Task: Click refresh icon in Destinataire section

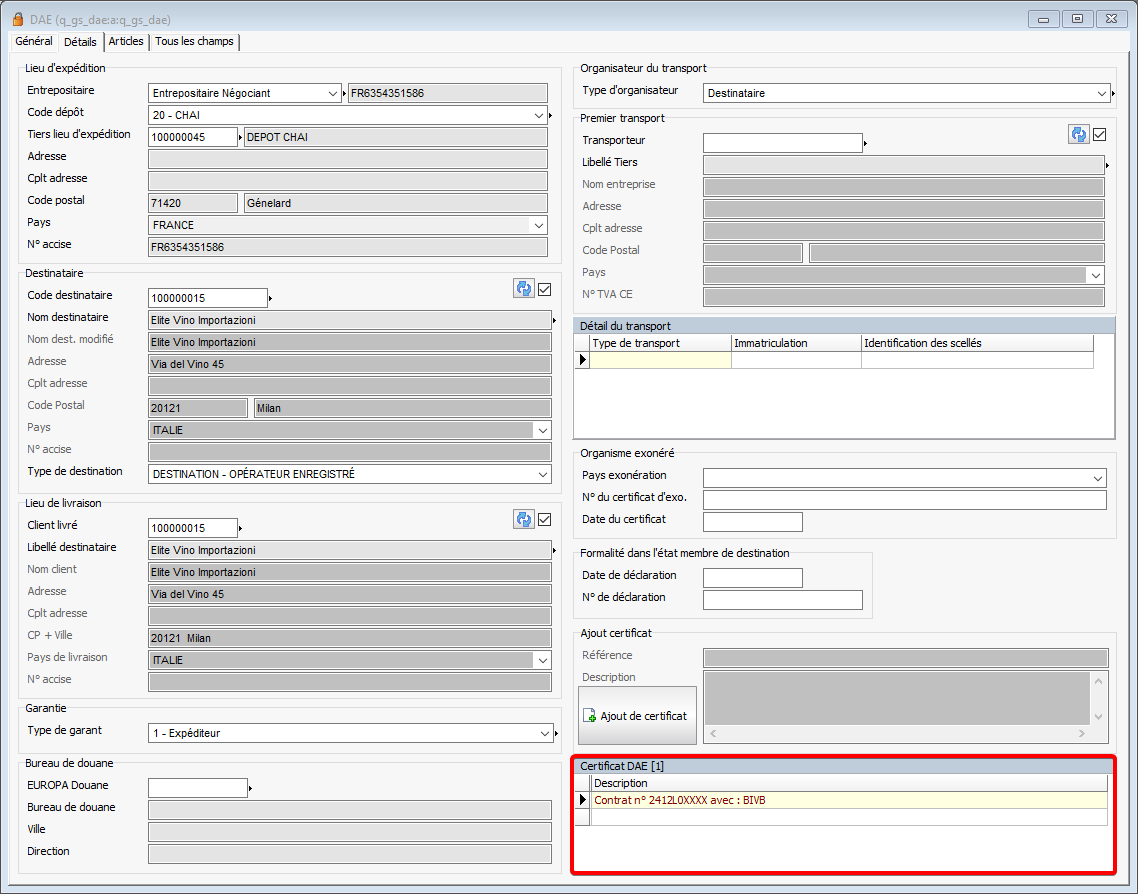Action: click(x=524, y=289)
